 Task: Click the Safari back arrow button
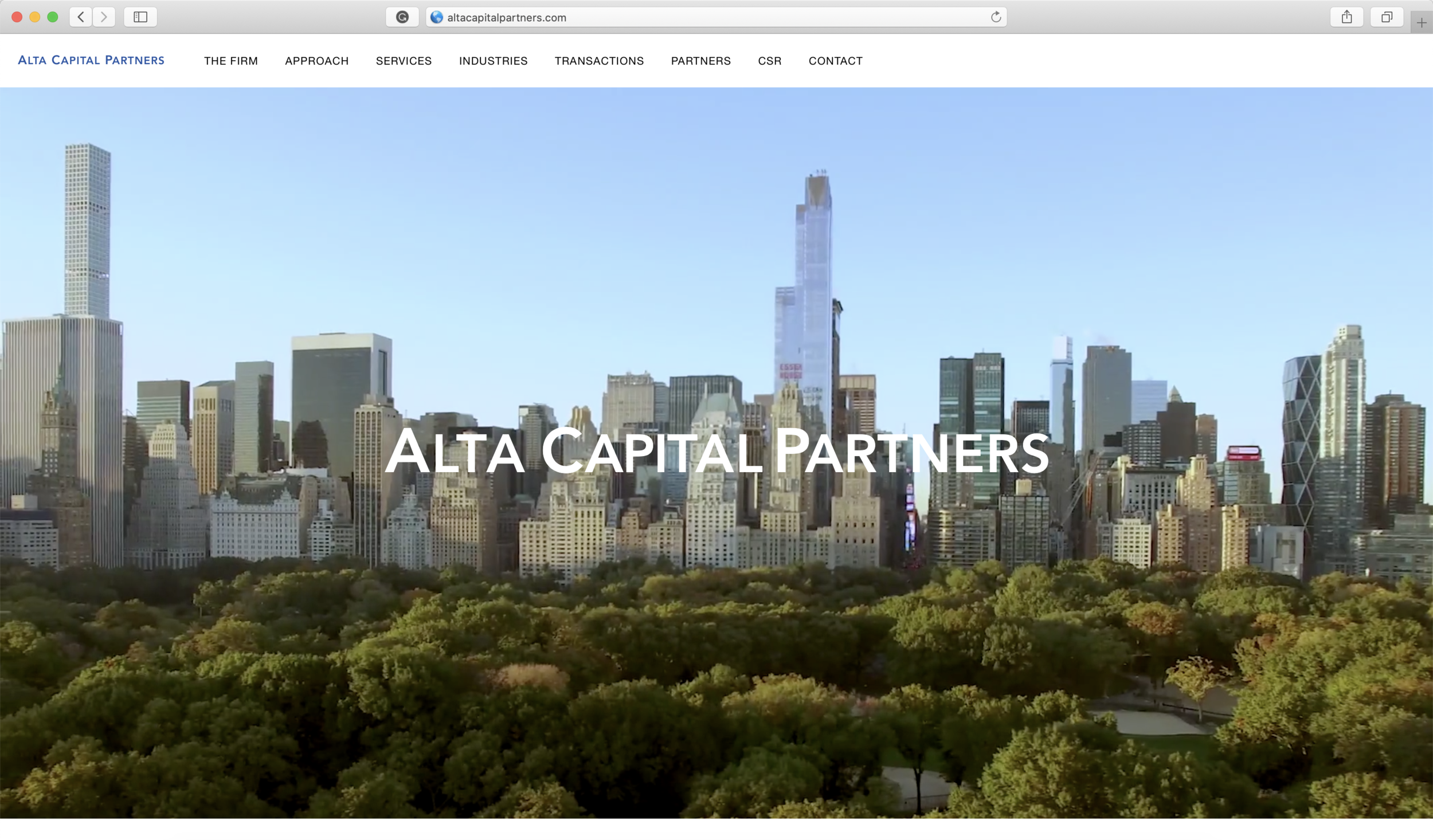click(x=81, y=17)
